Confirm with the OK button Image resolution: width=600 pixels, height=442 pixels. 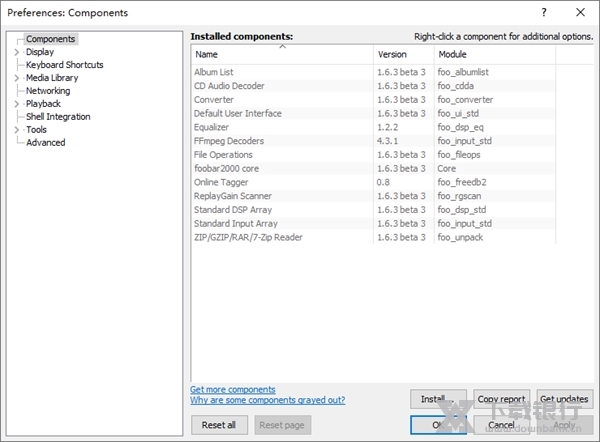(438, 425)
